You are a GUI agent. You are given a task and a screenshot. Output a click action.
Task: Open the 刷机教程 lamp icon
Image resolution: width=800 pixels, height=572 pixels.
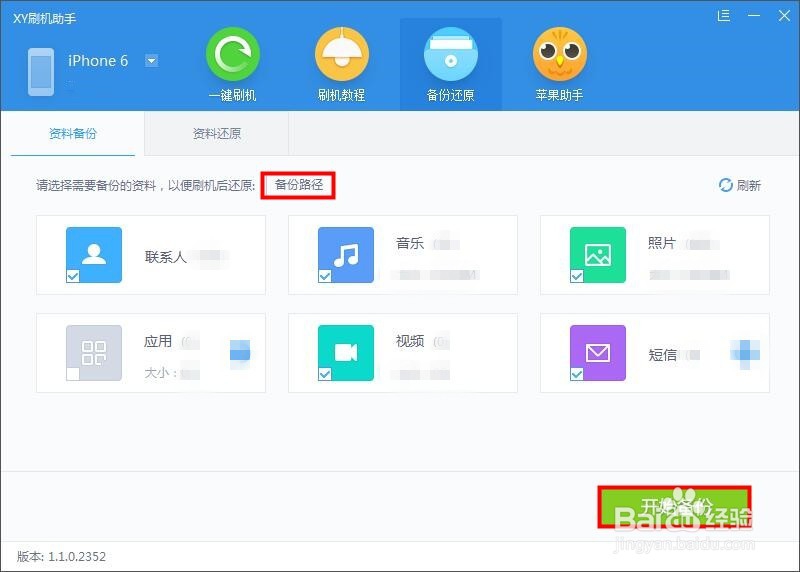tap(342, 55)
